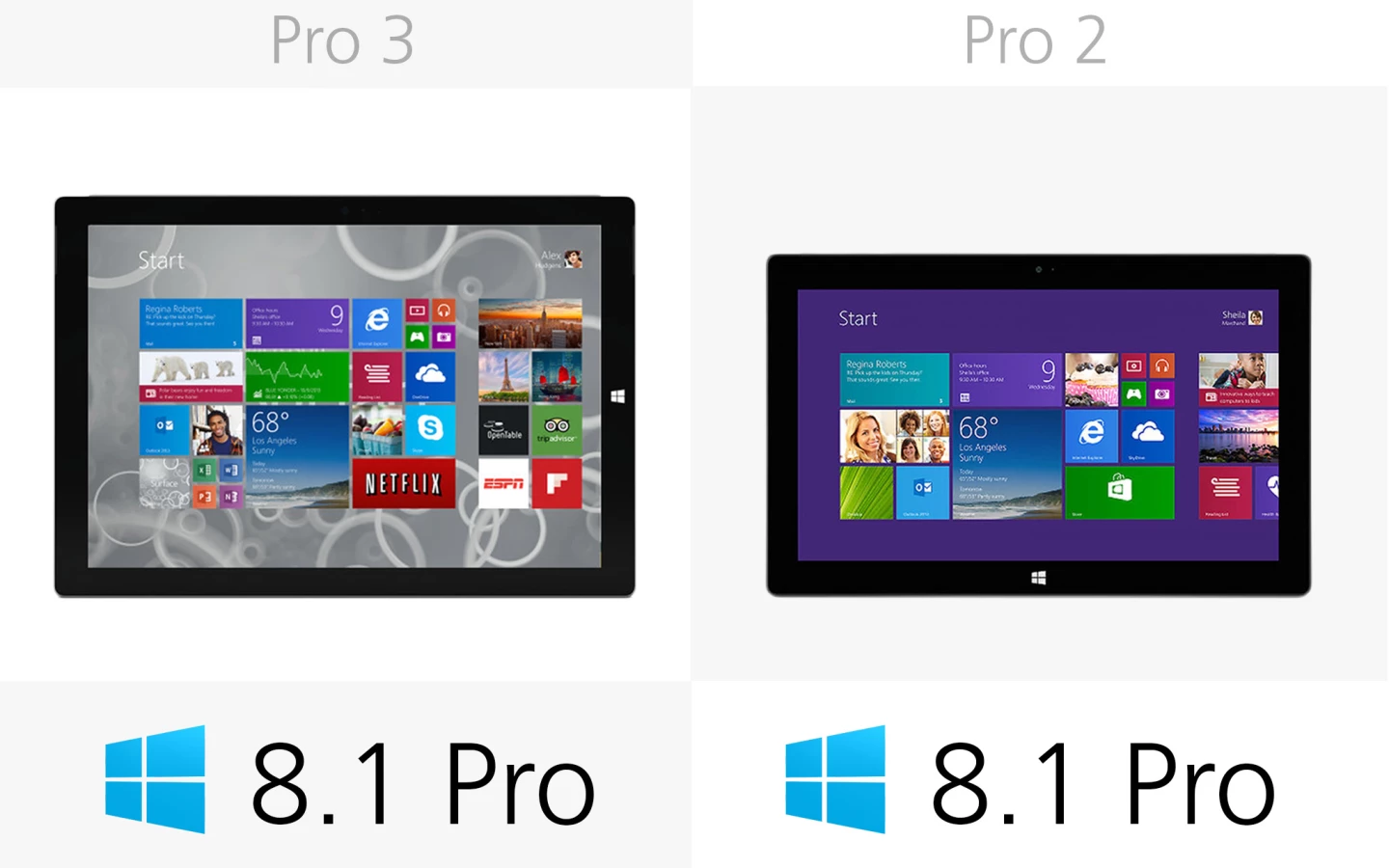Open the OpenTable black tile
Image resolution: width=1389 pixels, height=868 pixels.
tap(504, 430)
